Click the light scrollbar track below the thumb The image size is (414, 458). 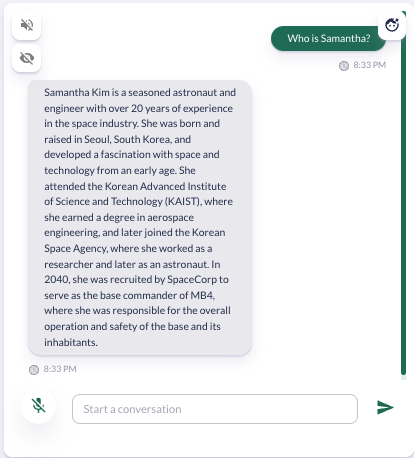coord(403,378)
